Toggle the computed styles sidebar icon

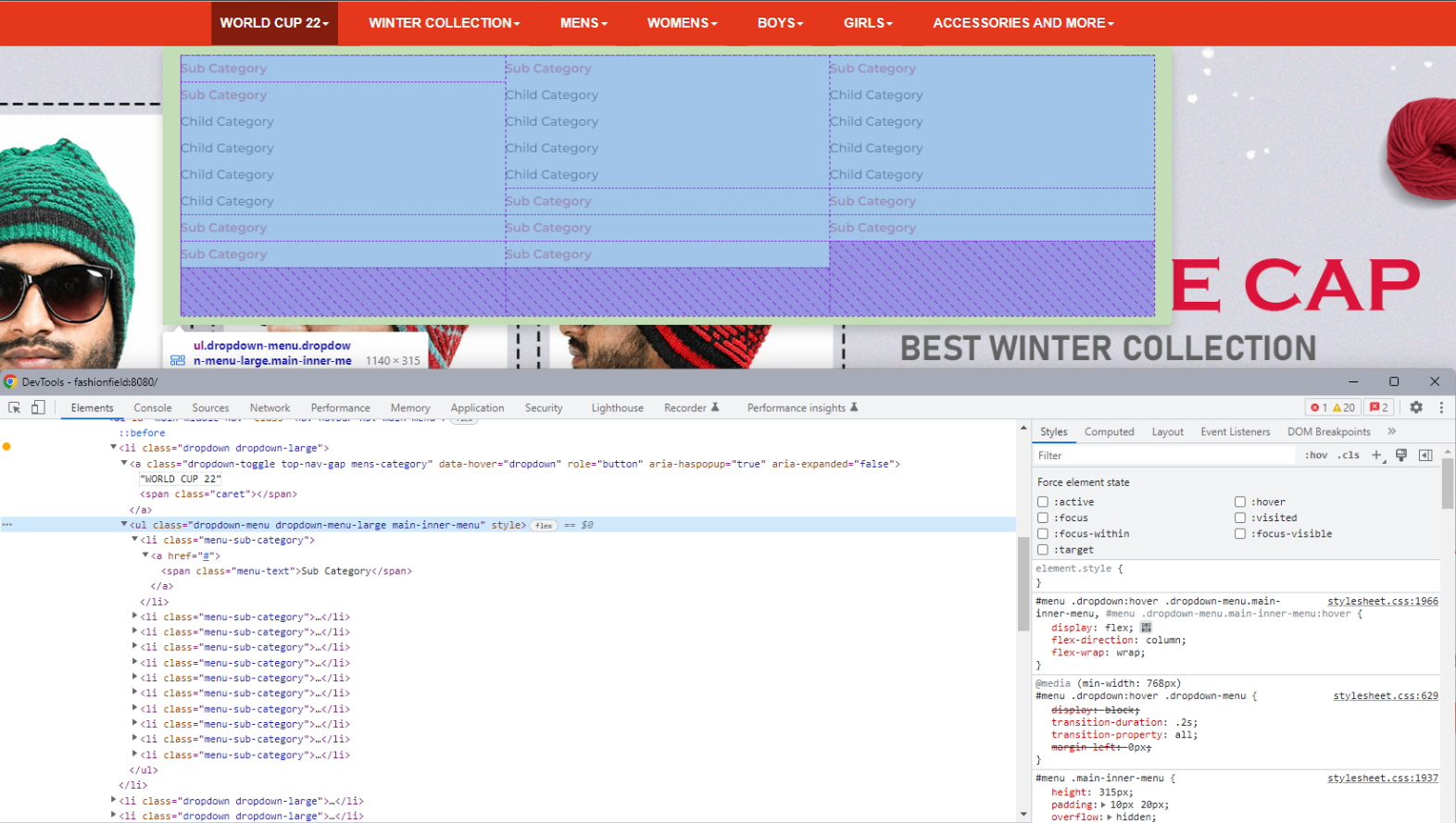1425,455
